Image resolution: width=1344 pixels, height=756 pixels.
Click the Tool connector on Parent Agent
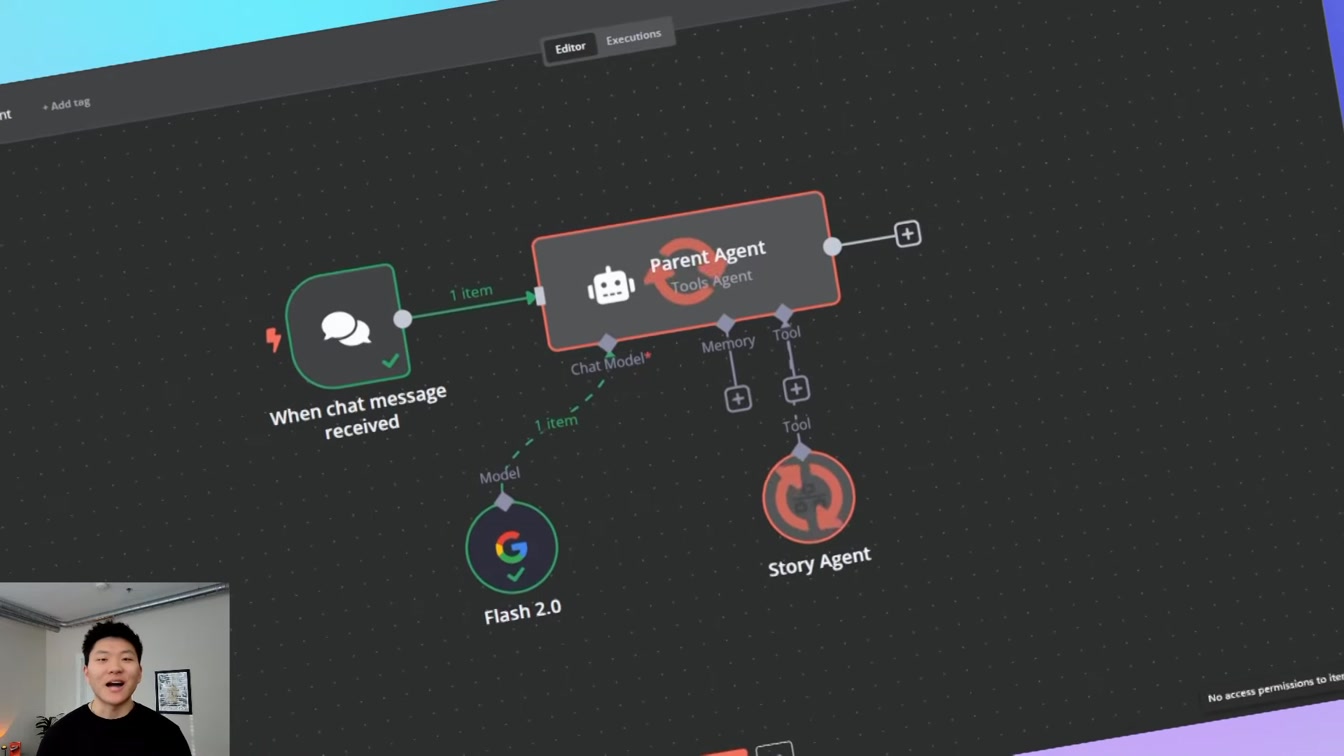(784, 315)
